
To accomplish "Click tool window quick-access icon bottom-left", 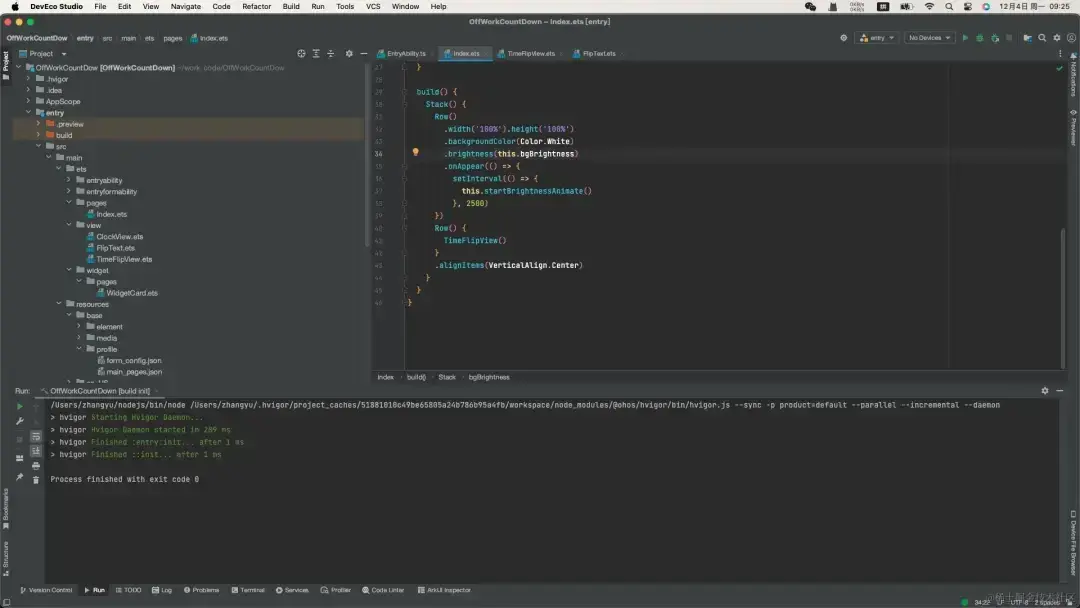I will [x=6, y=602].
